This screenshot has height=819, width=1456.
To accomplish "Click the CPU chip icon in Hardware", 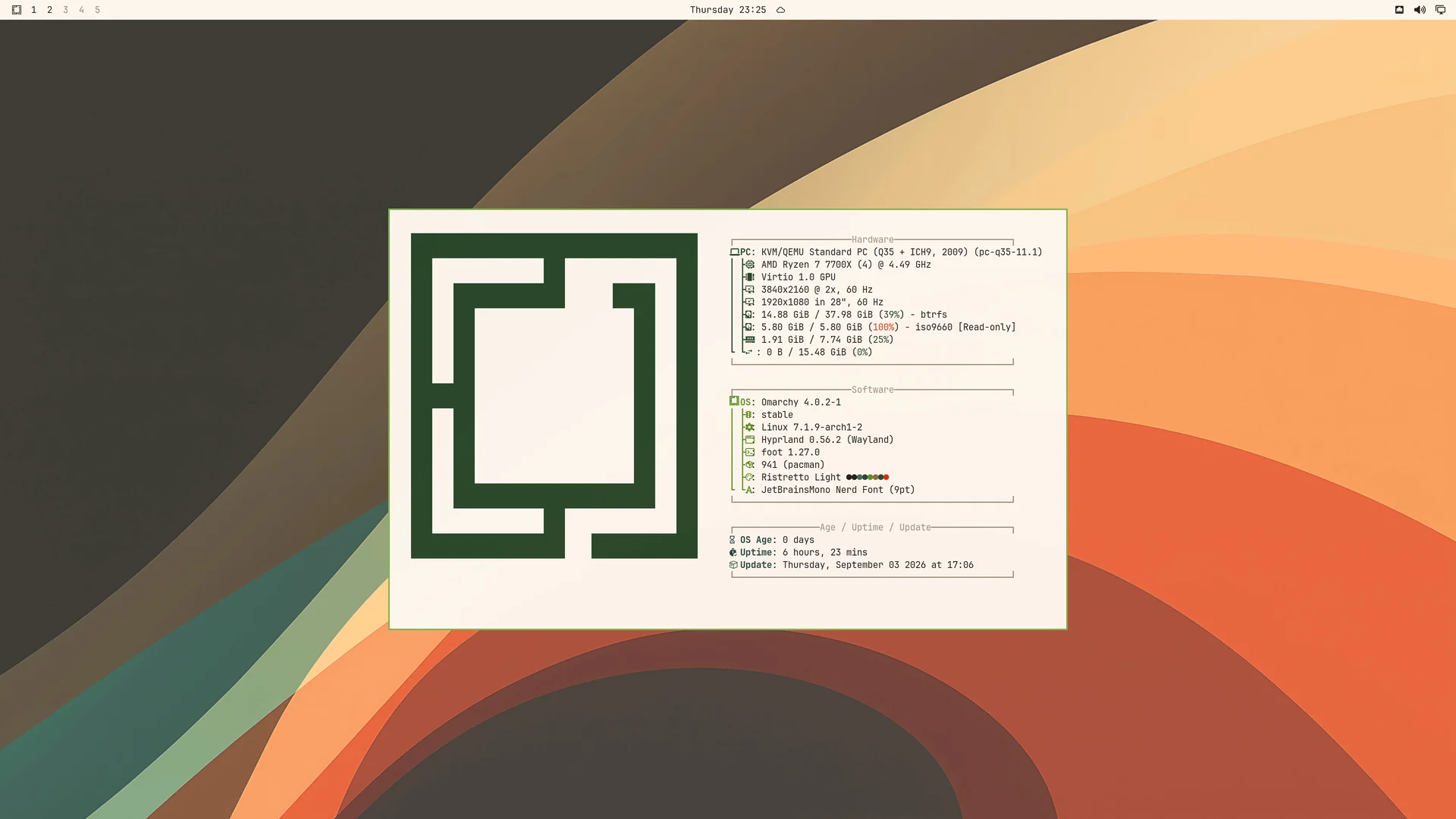I will 749,265.
